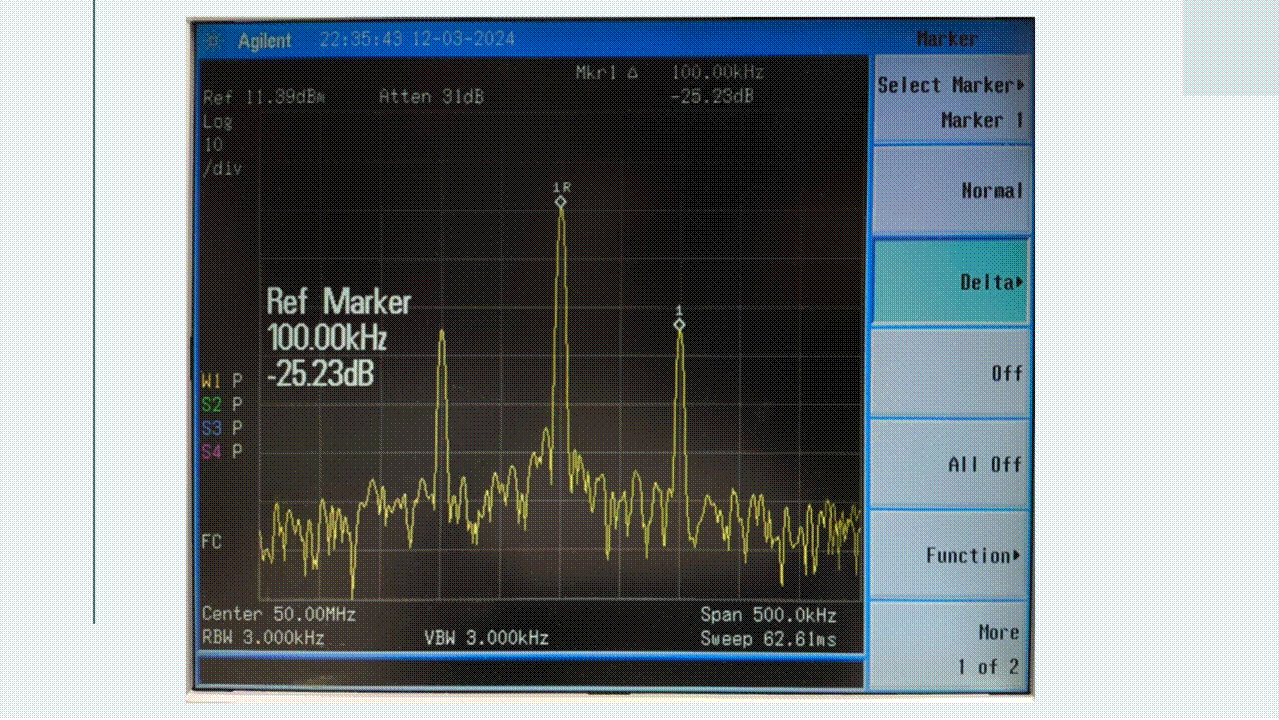Image resolution: width=1279 pixels, height=720 pixels.
Task: Click the pink S4 trace indicator
Action: (211, 452)
